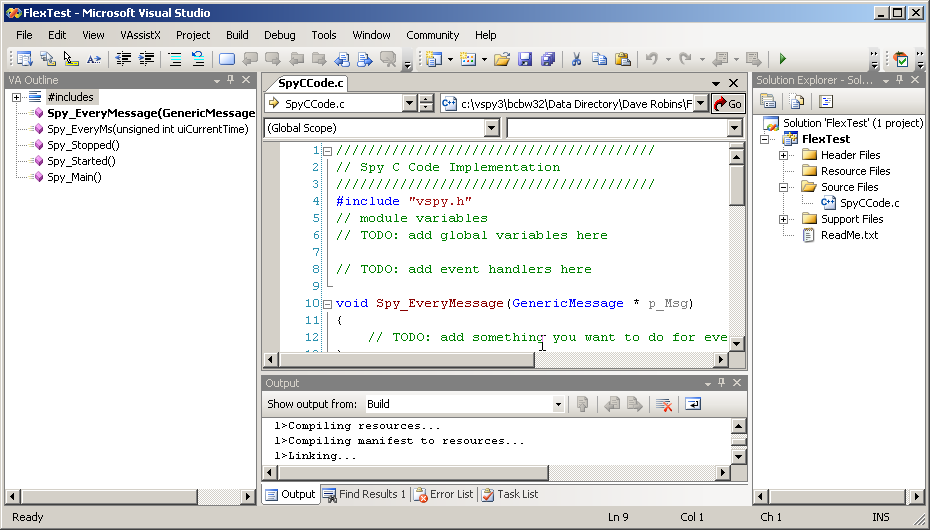The height and width of the screenshot is (530, 930).
Task: Toggle a bookmark on the current line
Action: click(x=227, y=59)
